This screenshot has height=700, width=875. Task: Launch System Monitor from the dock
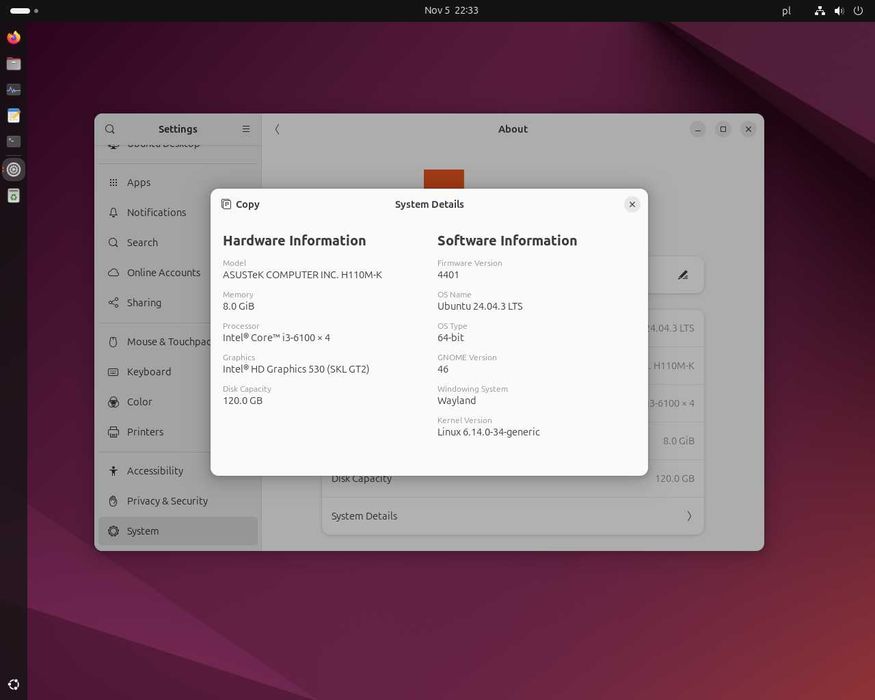(13, 90)
